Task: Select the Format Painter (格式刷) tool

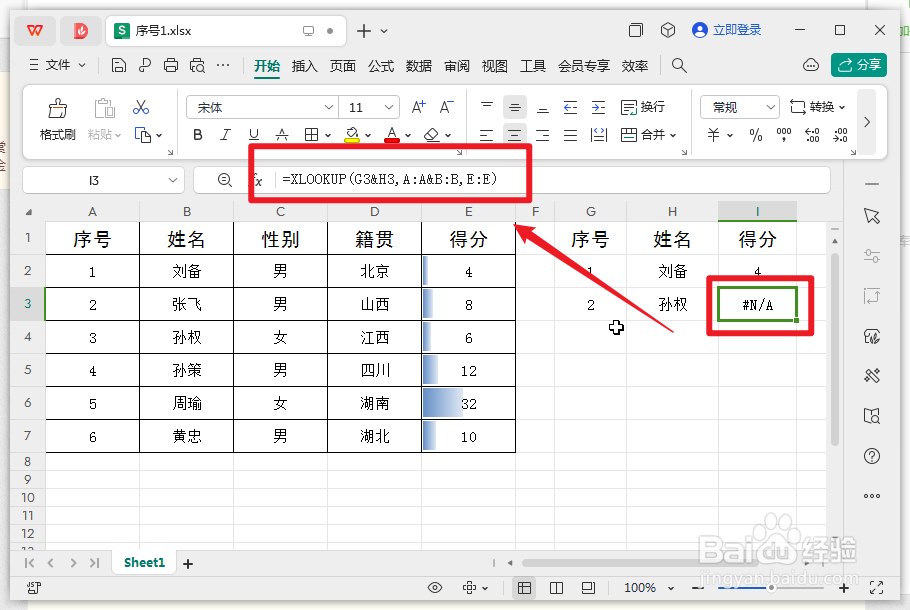Action: pyautogui.click(x=56, y=118)
